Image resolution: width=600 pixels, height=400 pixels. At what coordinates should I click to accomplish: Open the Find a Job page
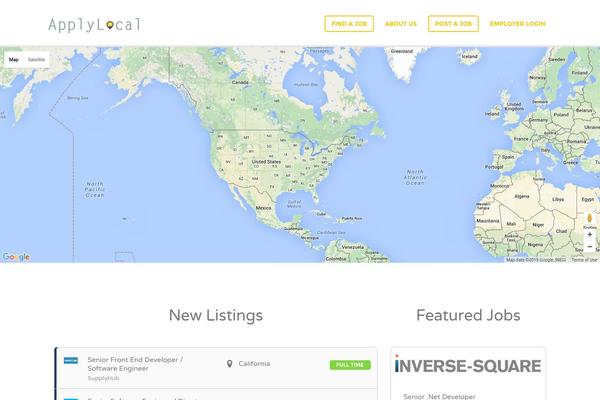point(349,24)
